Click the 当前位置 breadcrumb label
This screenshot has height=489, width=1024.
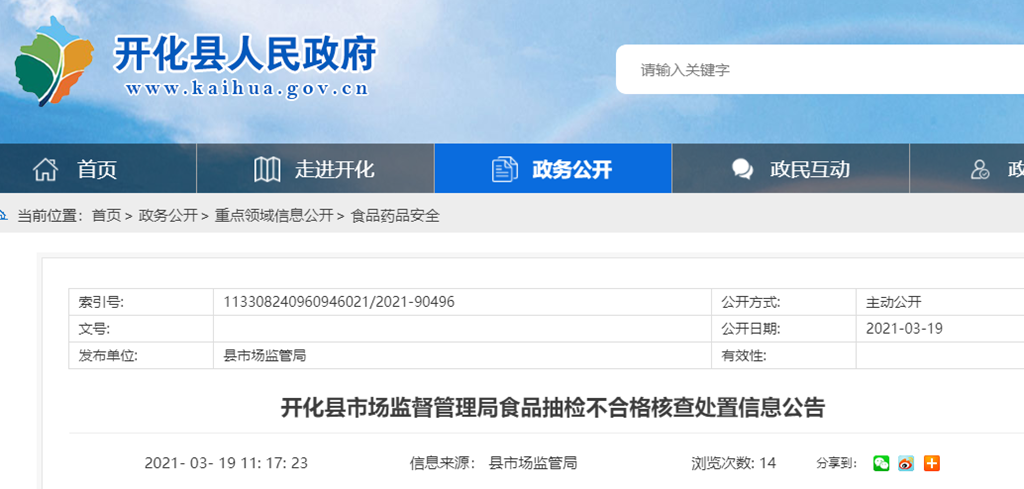[50, 216]
